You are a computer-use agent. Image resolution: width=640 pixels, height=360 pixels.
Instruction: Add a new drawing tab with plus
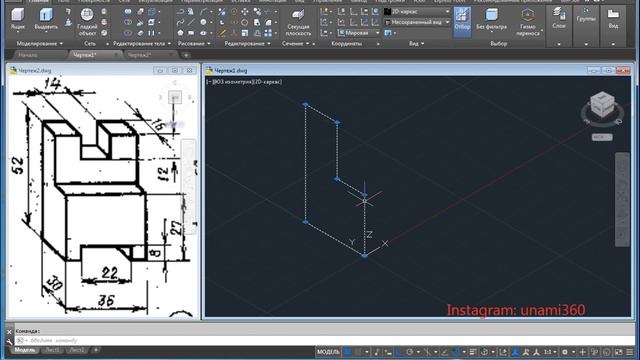click(186, 55)
